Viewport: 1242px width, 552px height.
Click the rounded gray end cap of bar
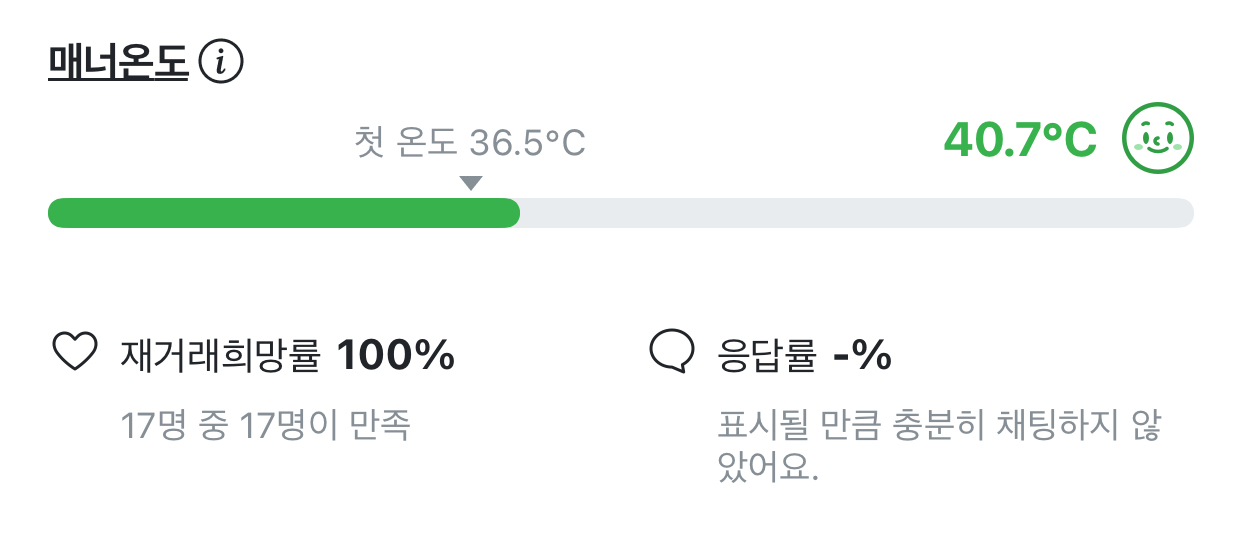coord(1182,213)
